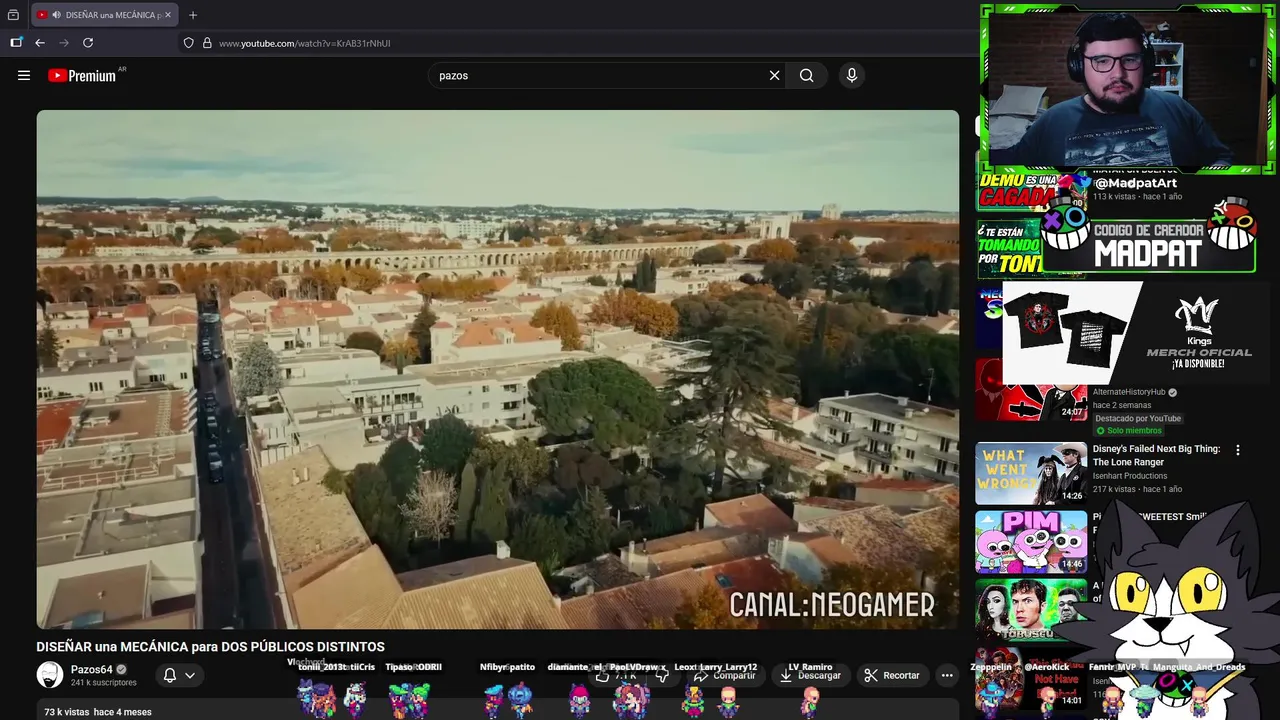
Task: Run search with the magnifier button
Action: point(806,75)
